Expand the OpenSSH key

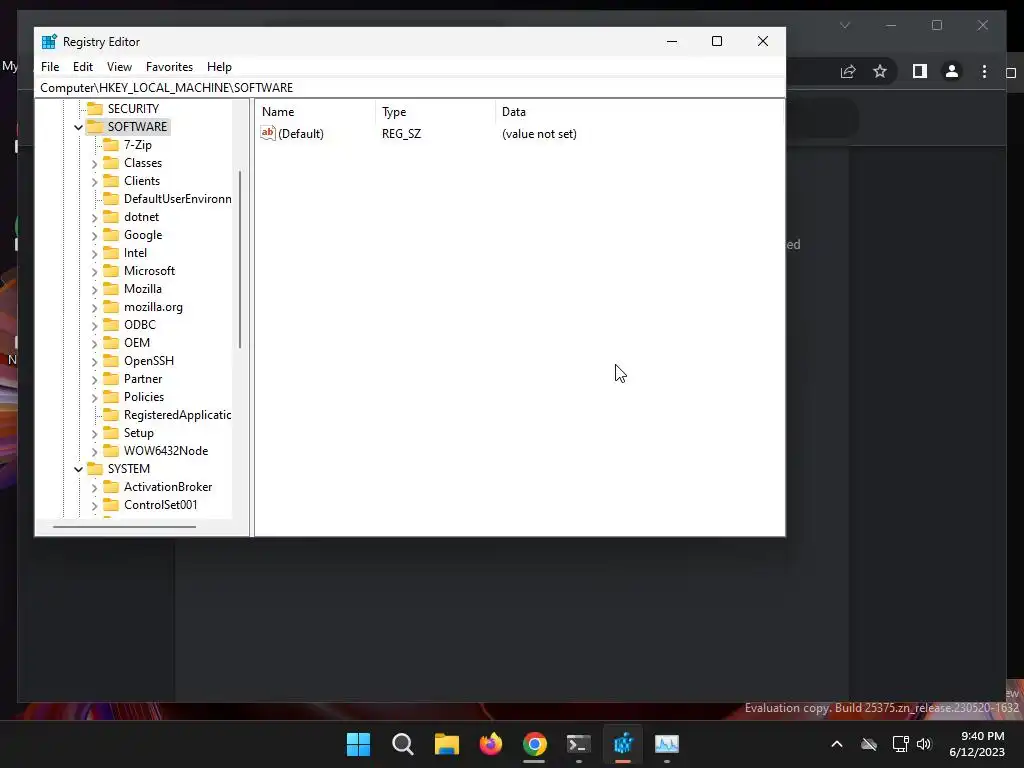click(x=95, y=361)
